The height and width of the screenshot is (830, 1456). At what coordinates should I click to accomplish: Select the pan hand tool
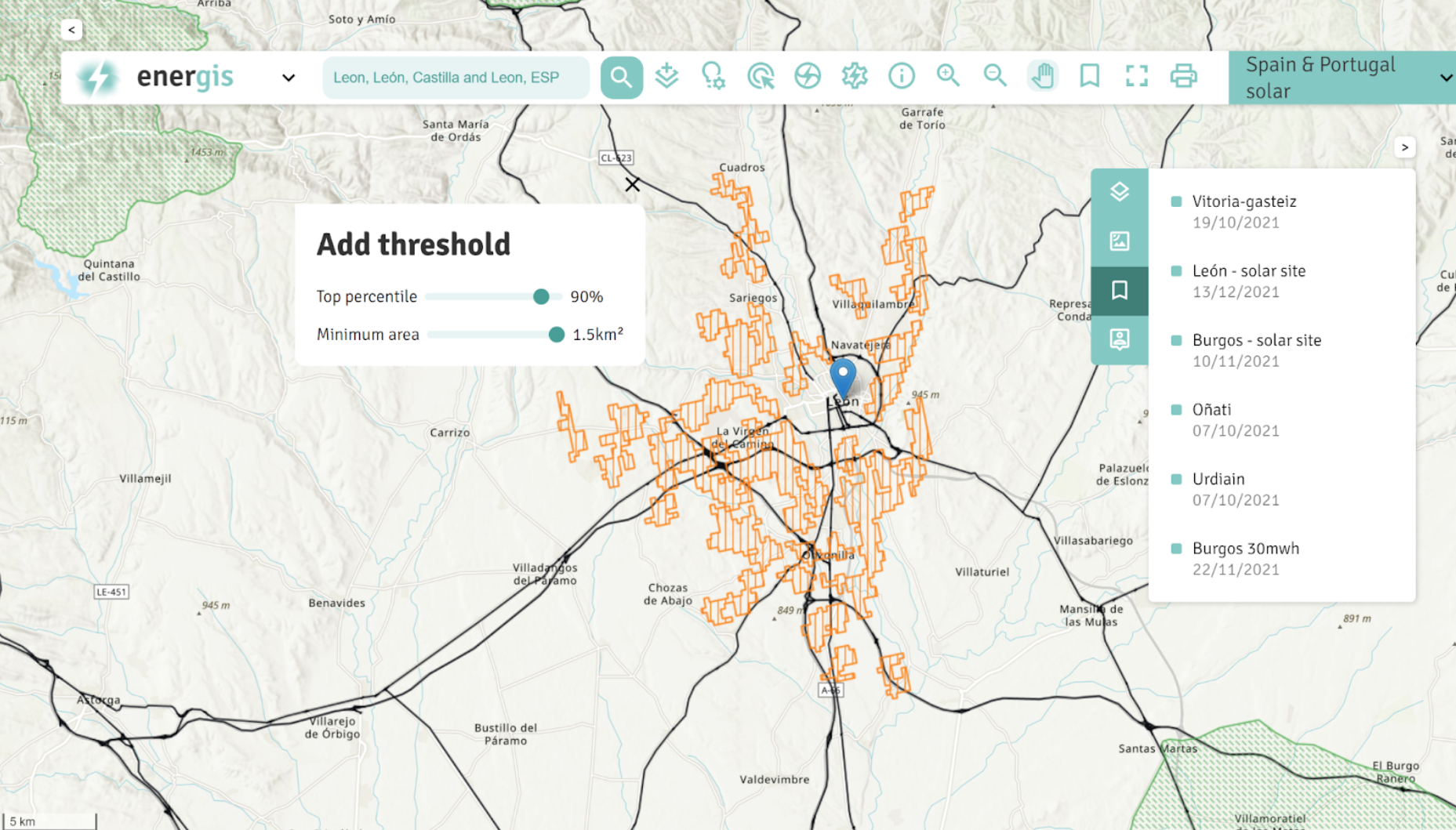point(1043,77)
